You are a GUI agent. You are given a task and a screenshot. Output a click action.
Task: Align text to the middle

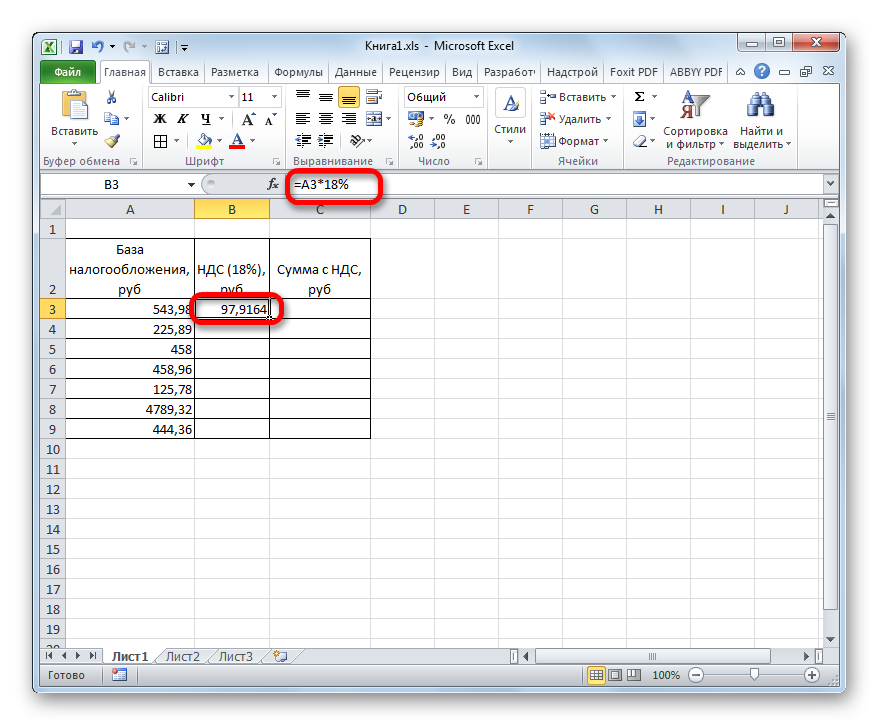coord(326,97)
